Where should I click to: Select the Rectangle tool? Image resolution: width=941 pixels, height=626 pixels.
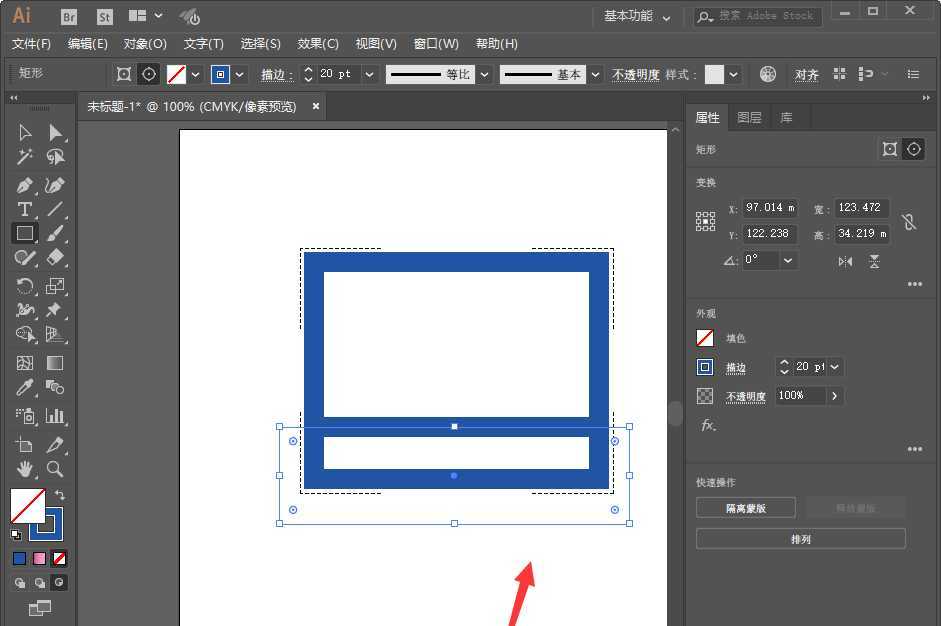click(x=25, y=233)
